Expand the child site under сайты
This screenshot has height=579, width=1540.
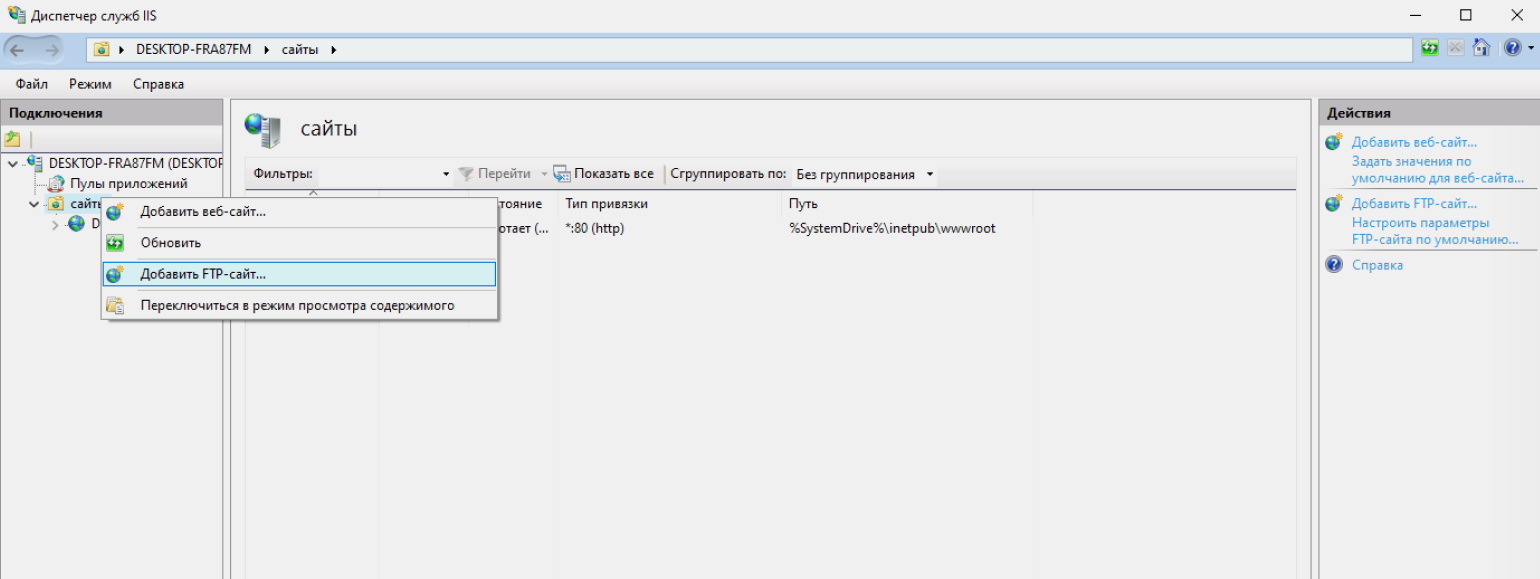tap(55, 224)
